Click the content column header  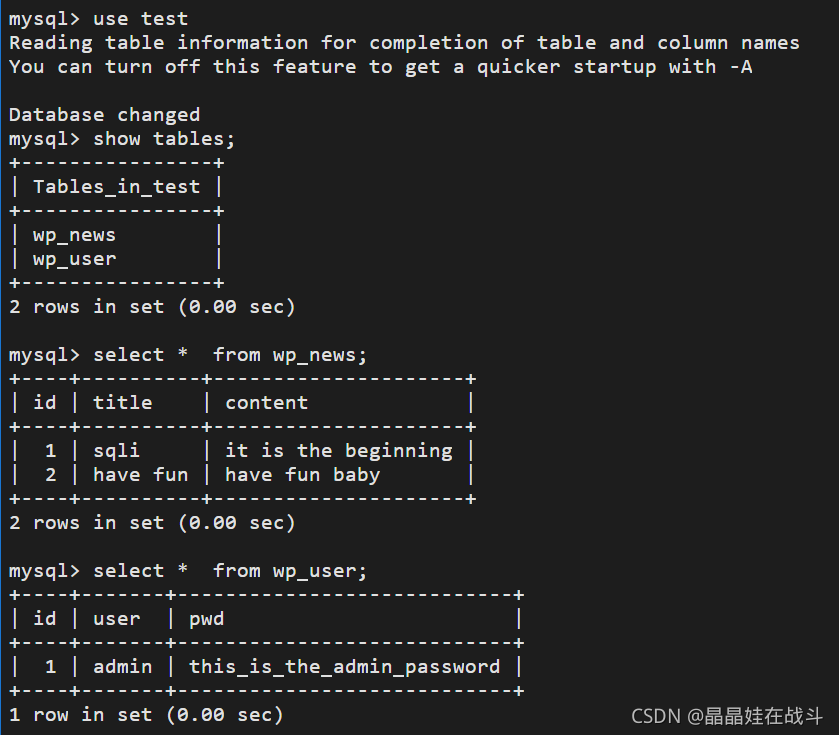coord(266,403)
